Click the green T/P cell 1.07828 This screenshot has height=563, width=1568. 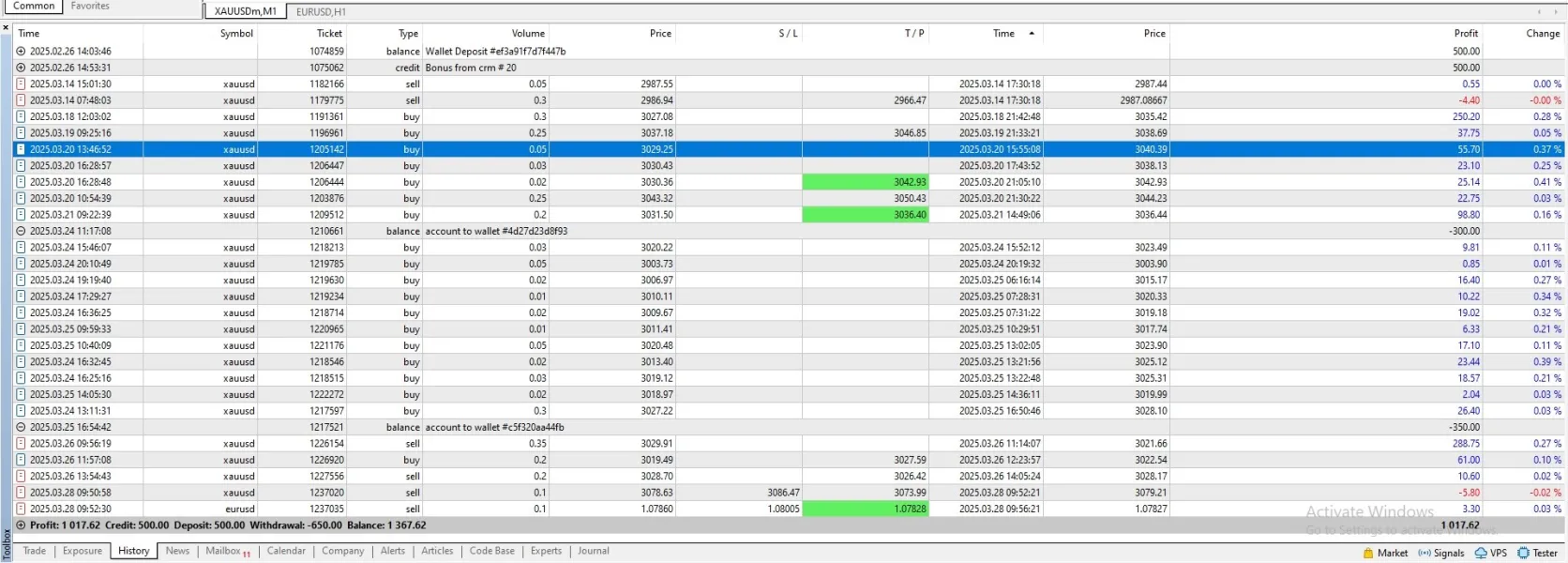[866, 509]
